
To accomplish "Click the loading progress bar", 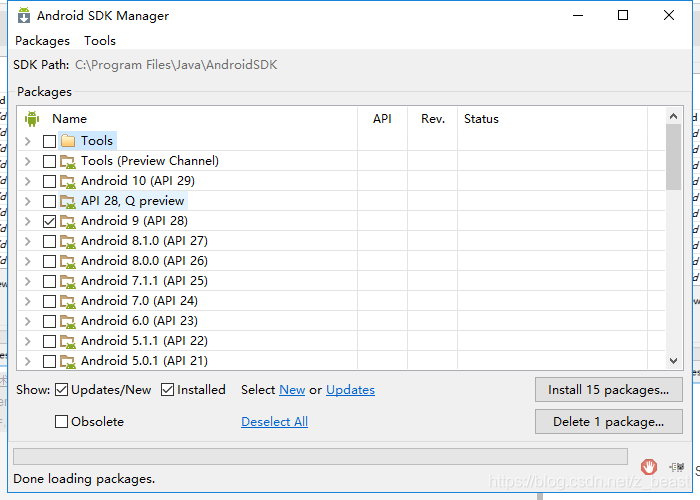I will click(320, 457).
